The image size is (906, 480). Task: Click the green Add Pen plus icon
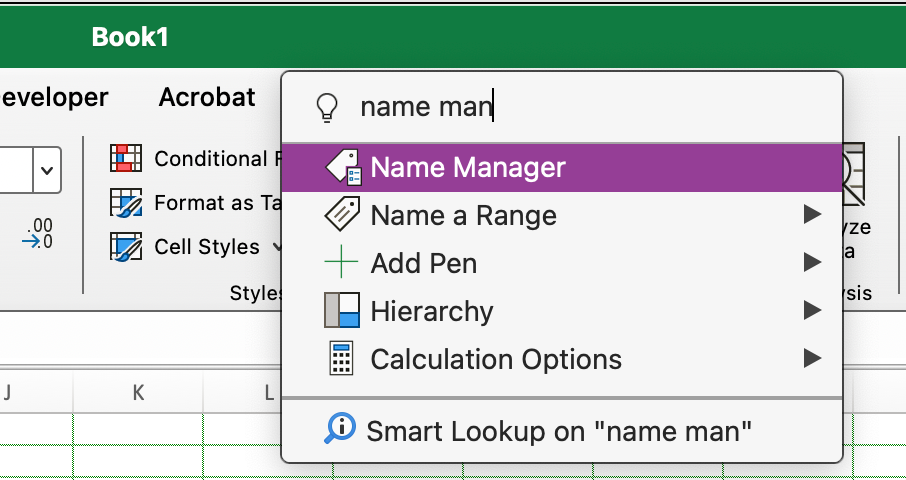pos(342,263)
